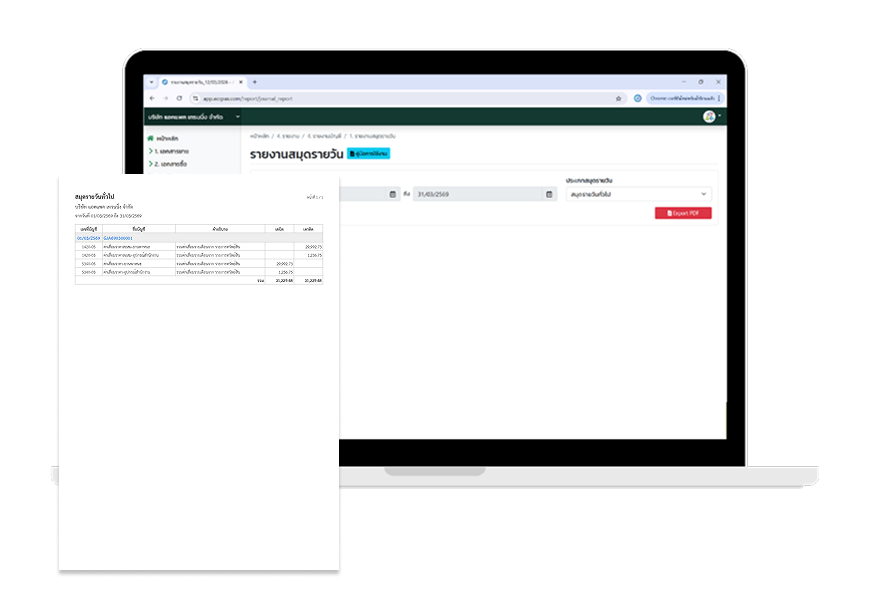870x595 pixels.
Task: Expand the sidebar item 2. เอกสารซื้อ
Action: (x=168, y=164)
